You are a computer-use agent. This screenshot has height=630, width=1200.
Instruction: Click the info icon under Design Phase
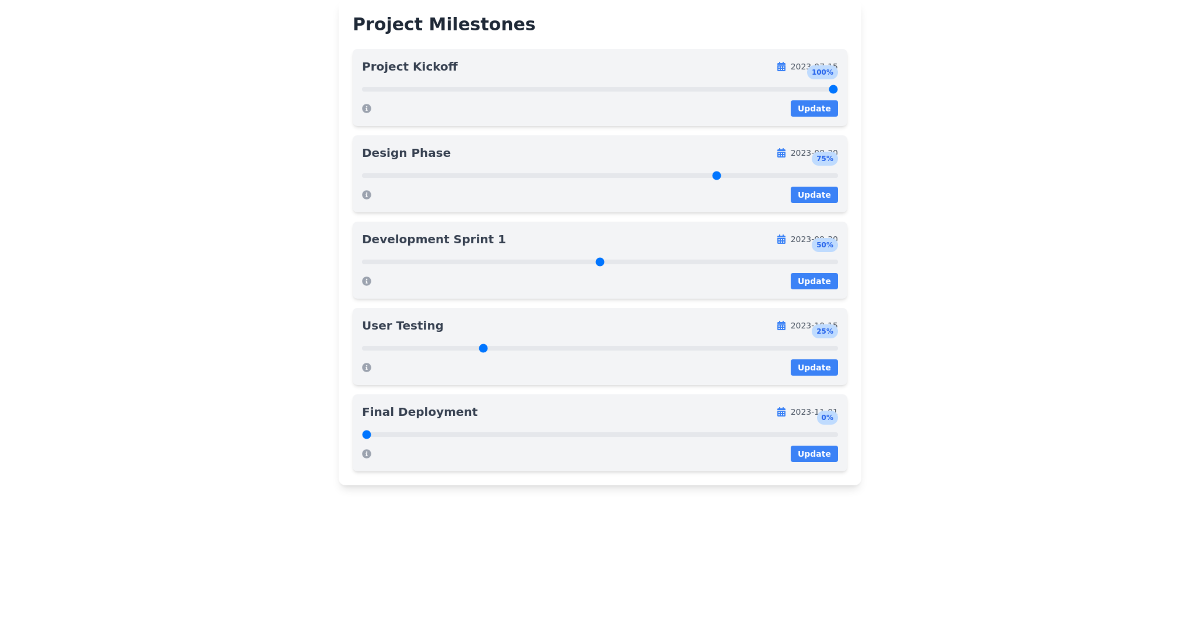(366, 194)
